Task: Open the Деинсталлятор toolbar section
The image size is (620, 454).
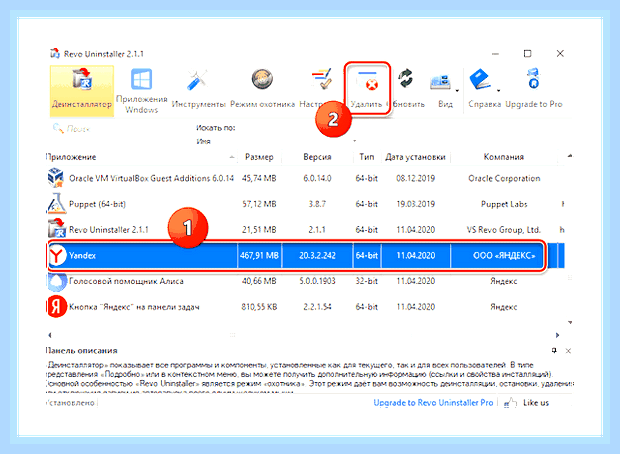Action: (82, 90)
